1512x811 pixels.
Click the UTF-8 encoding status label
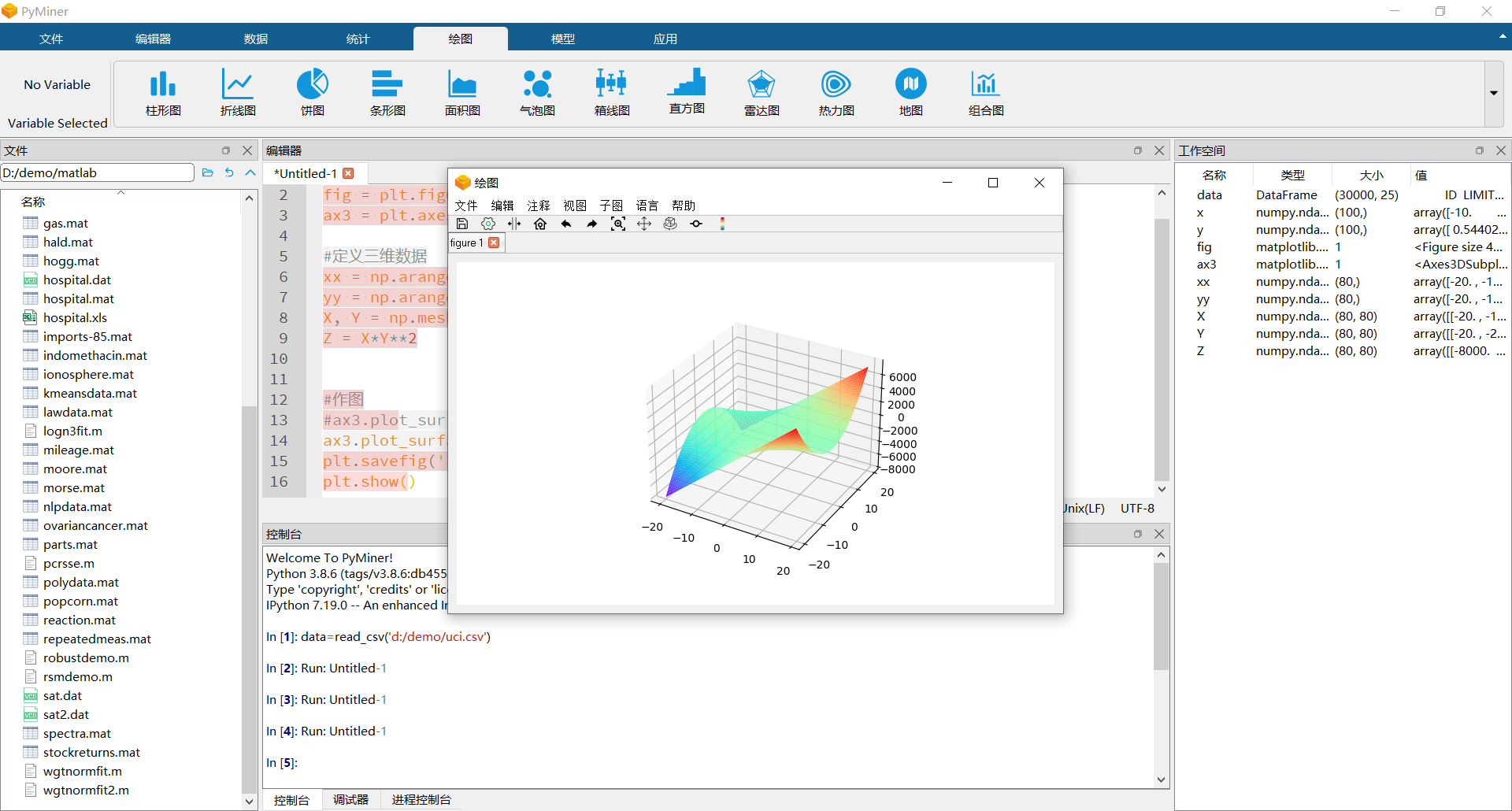(1137, 508)
